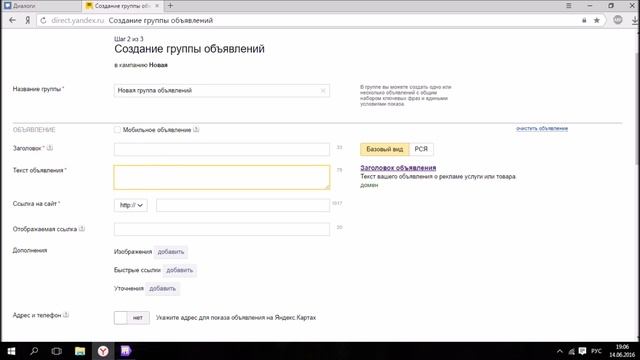640x360 pixels.
Task: Toggle the Адрес и телефон switch
Action: (131, 318)
